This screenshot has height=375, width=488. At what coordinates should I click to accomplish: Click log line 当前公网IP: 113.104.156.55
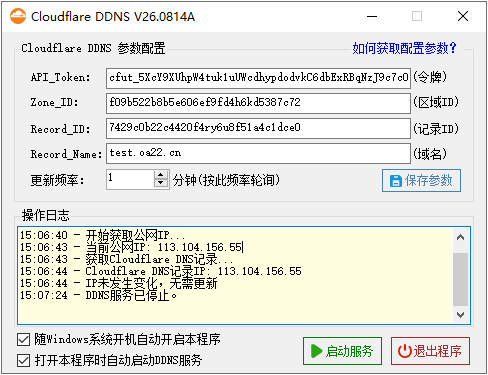[131, 247]
